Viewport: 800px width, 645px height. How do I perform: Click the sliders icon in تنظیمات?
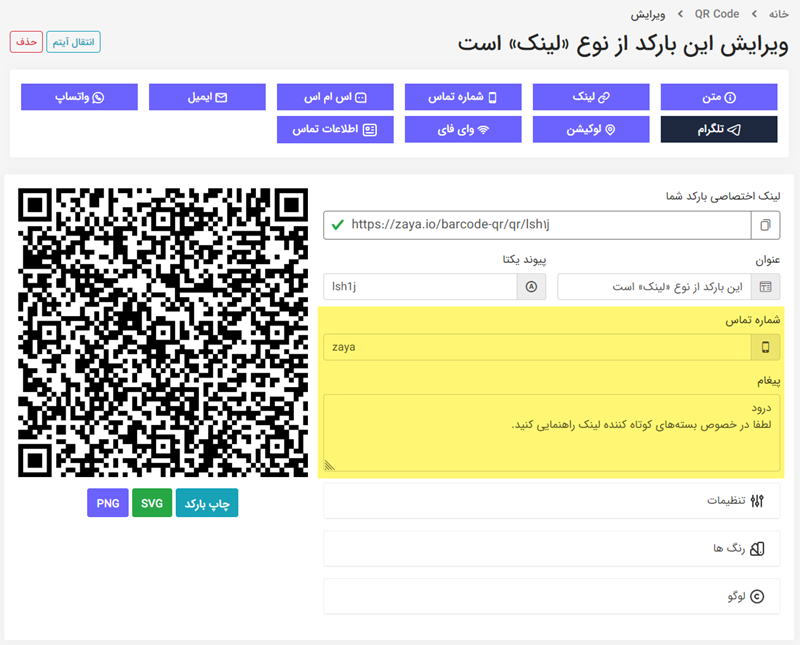point(757,501)
